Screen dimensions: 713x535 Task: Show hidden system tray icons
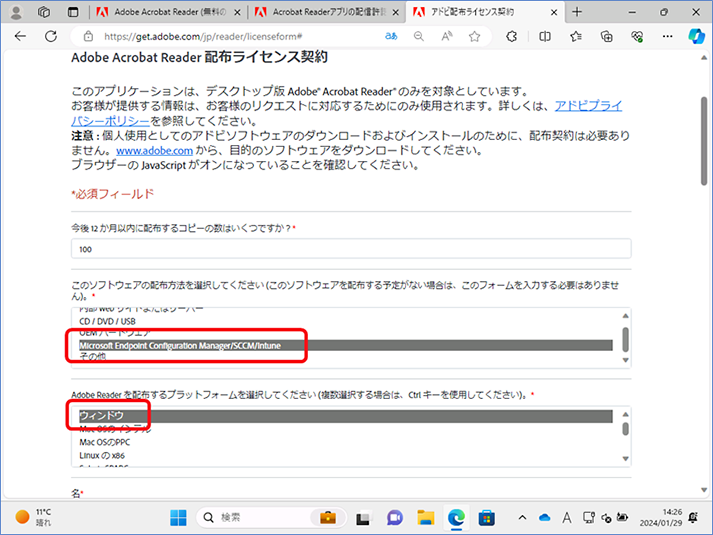click(x=522, y=517)
